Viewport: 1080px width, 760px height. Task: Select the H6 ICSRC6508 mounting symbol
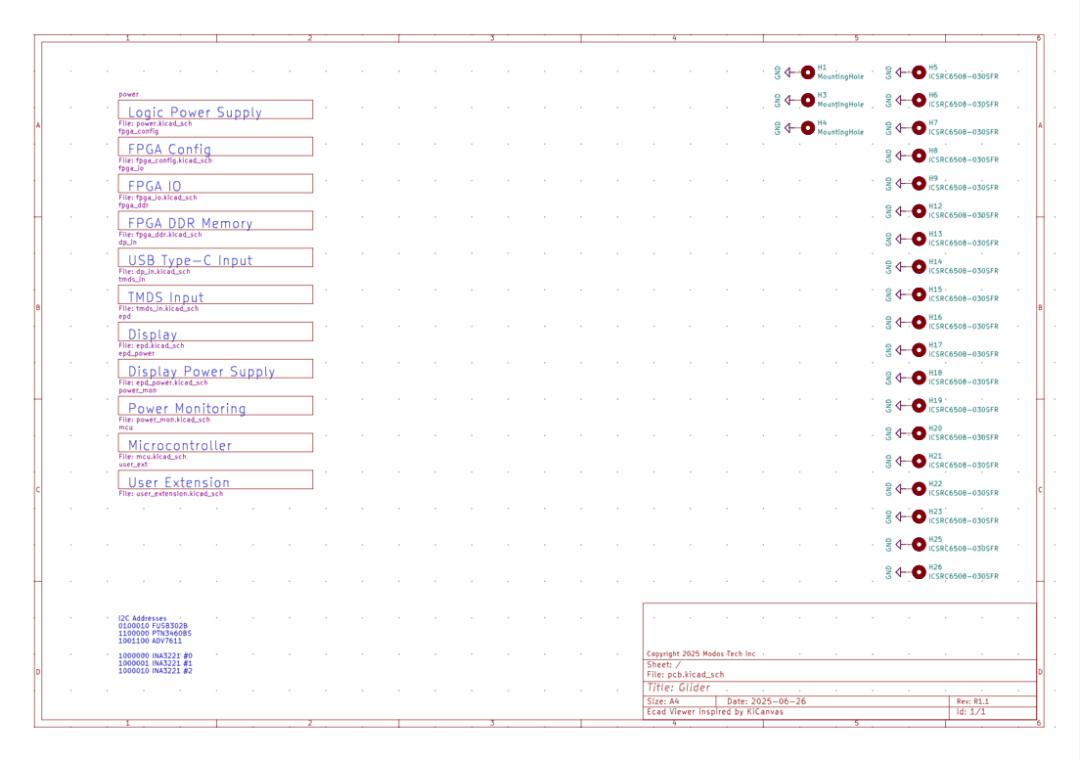[919, 100]
